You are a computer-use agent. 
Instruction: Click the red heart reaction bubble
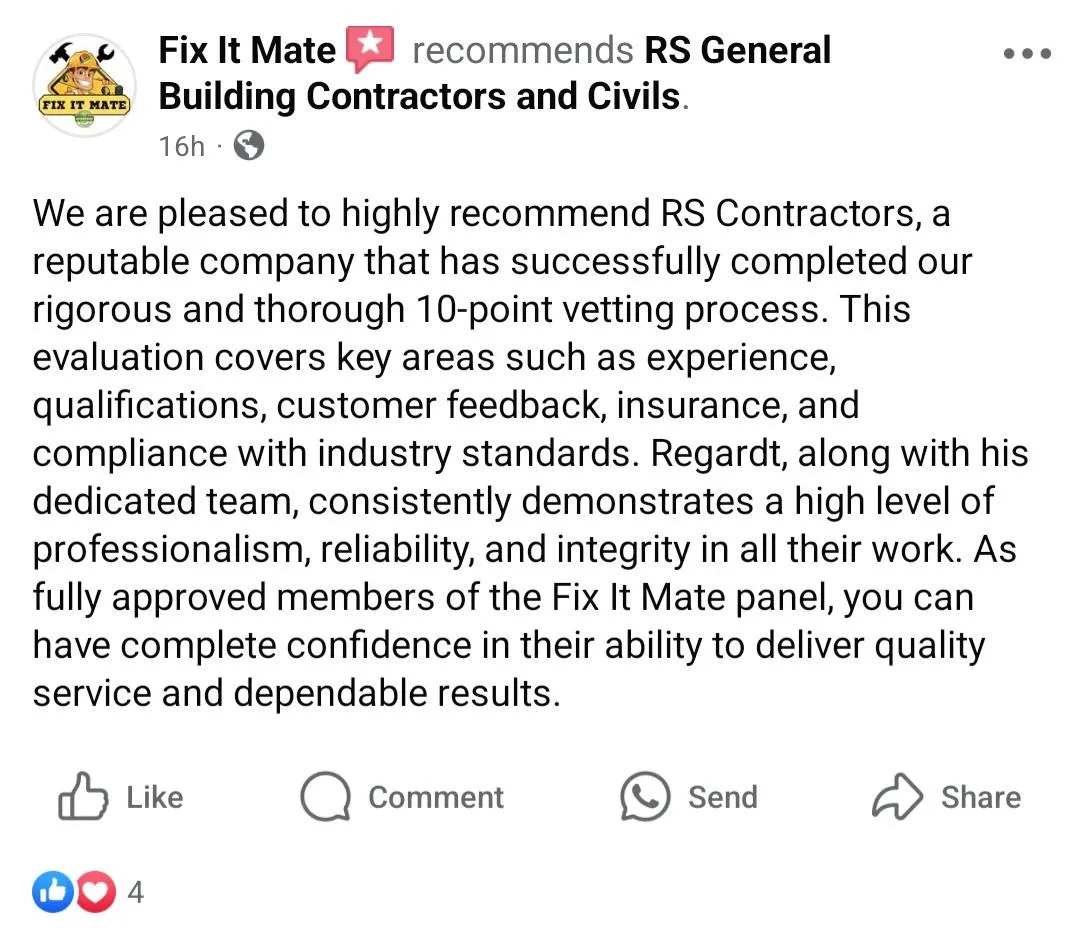[95, 892]
